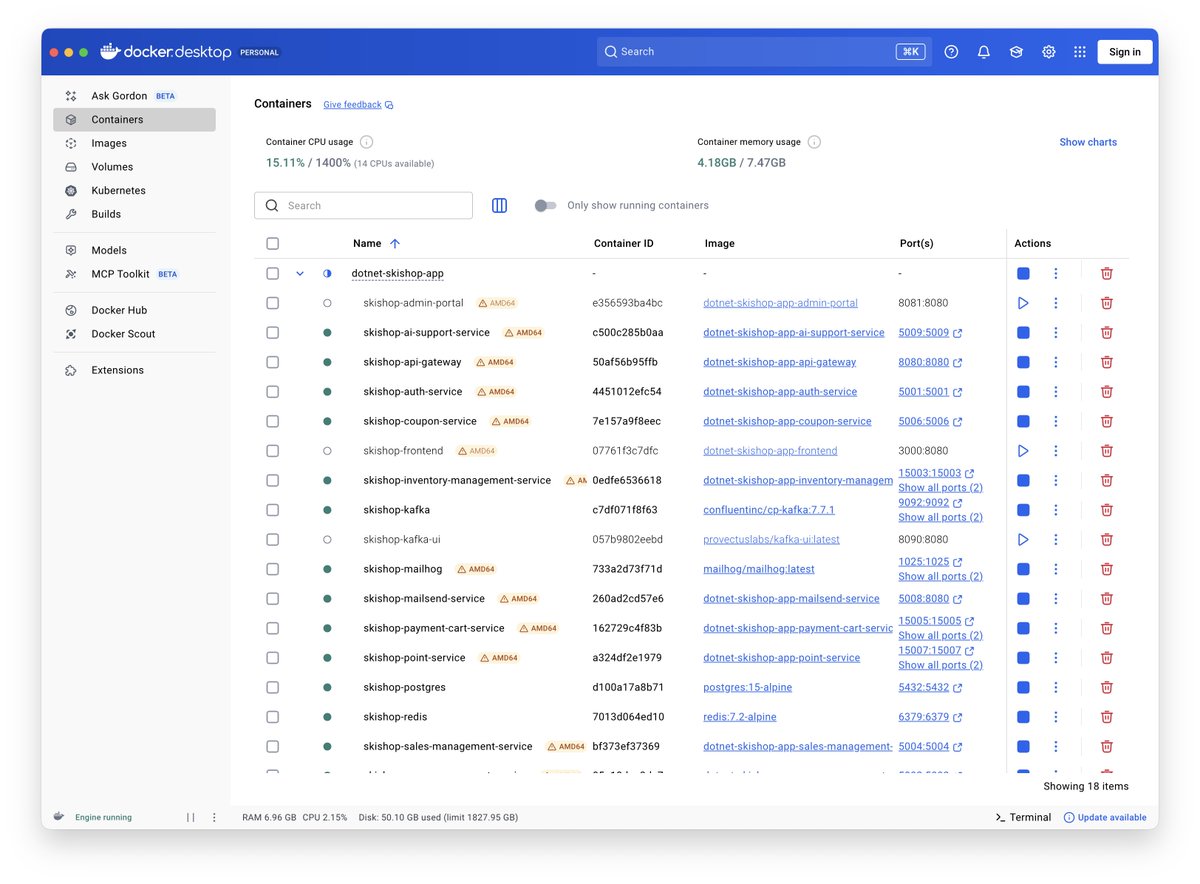Open engine options menu in status bar
This screenshot has height=884, width=1200.
214,817
